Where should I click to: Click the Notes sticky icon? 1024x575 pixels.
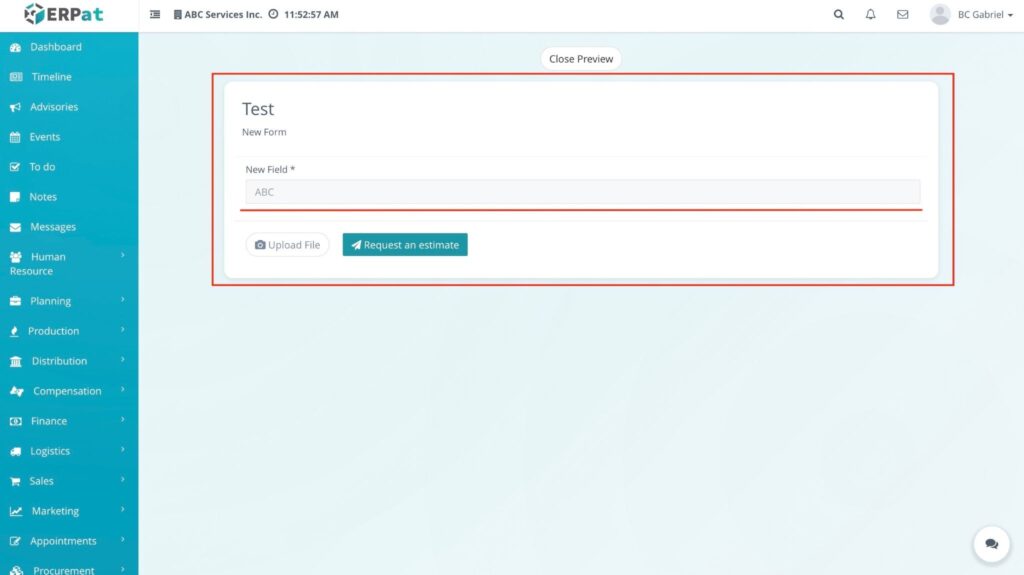(15, 197)
